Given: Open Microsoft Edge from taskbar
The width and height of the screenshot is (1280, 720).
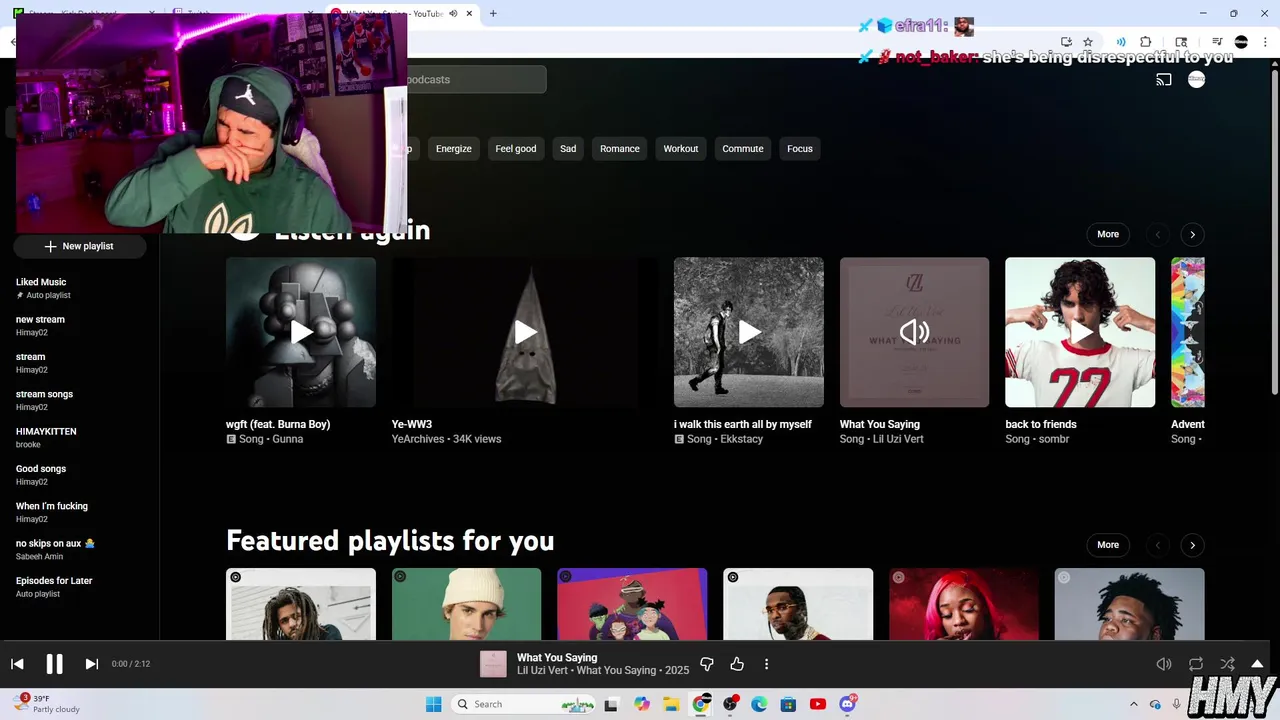Looking at the screenshot, I should click(x=759, y=704).
